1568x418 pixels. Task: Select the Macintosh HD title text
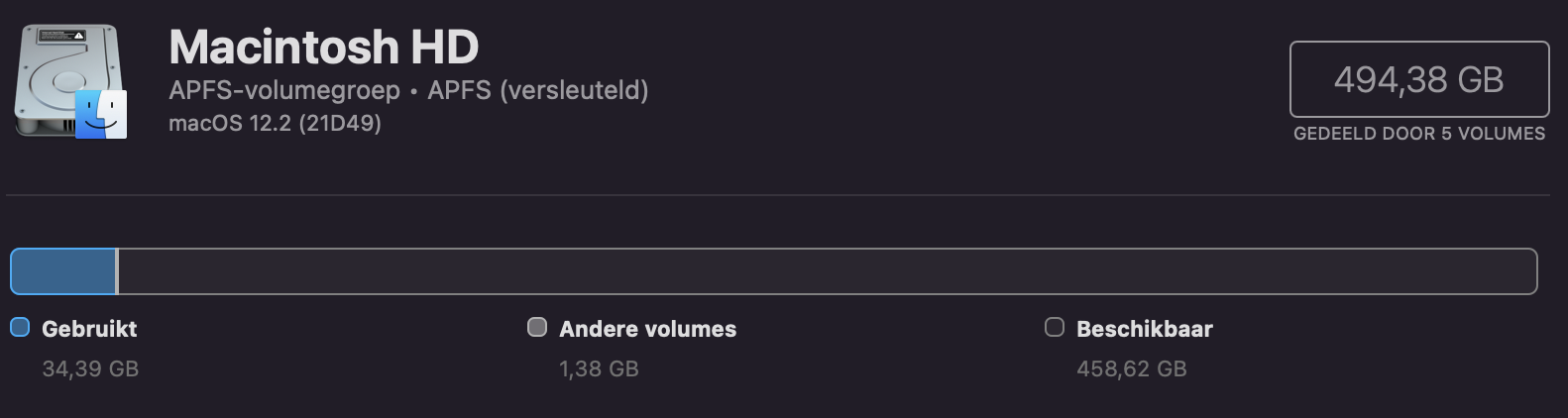click(323, 47)
